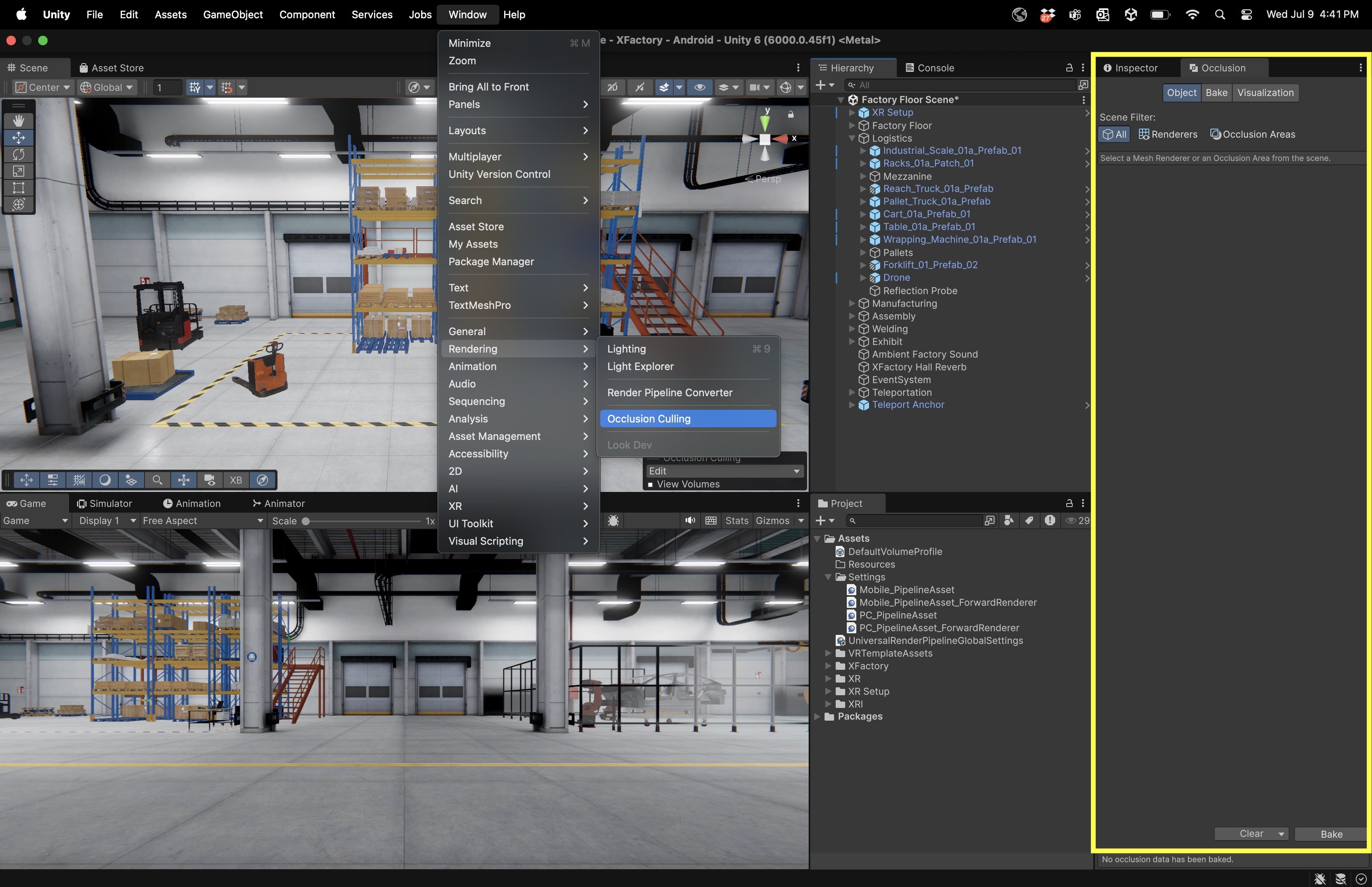Open the Visualization tab button in Occlusion
The image size is (1372, 887).
pyautogui.click(x=1265, y=93)
